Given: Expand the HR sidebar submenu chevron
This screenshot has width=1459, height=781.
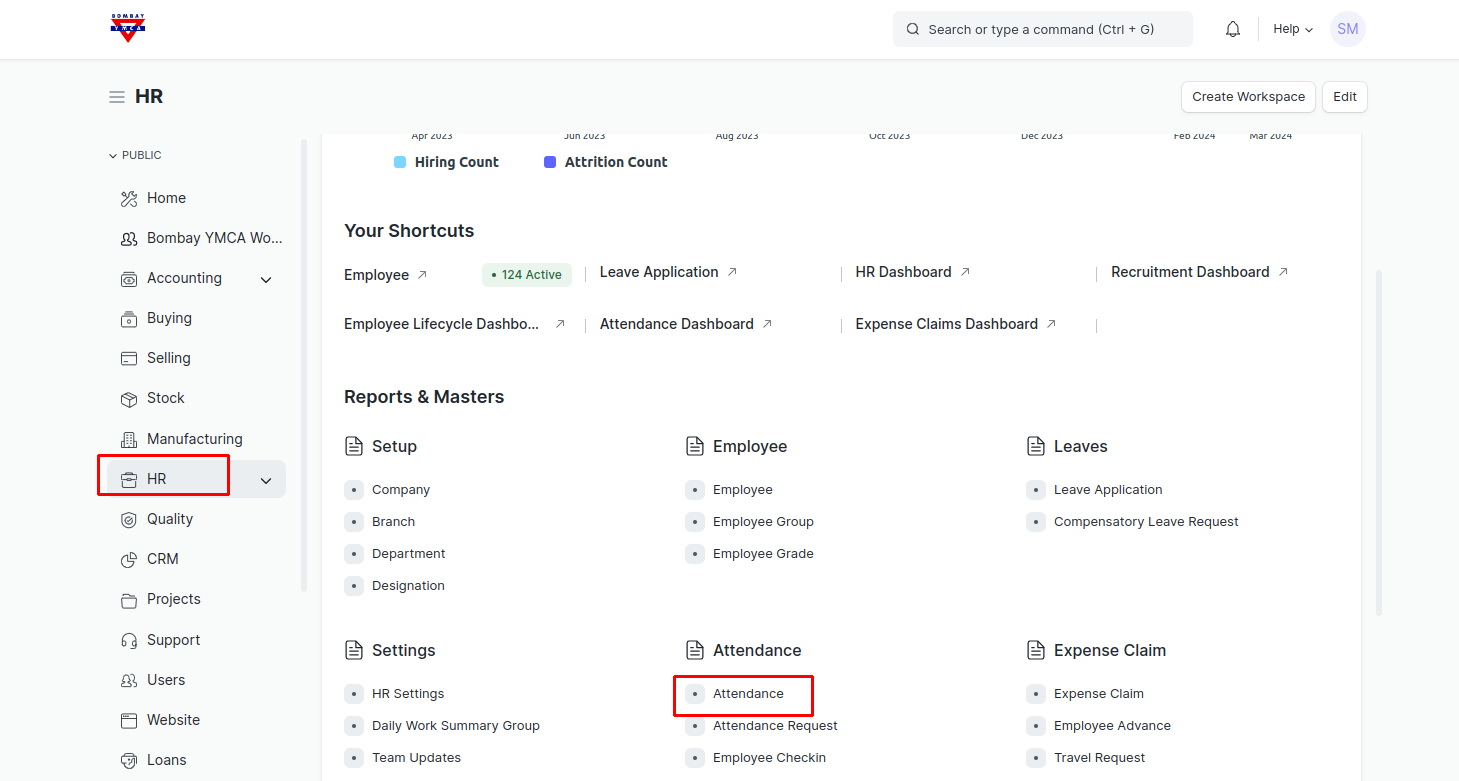Looking at the screenshot, I should (x=266, y=481).
